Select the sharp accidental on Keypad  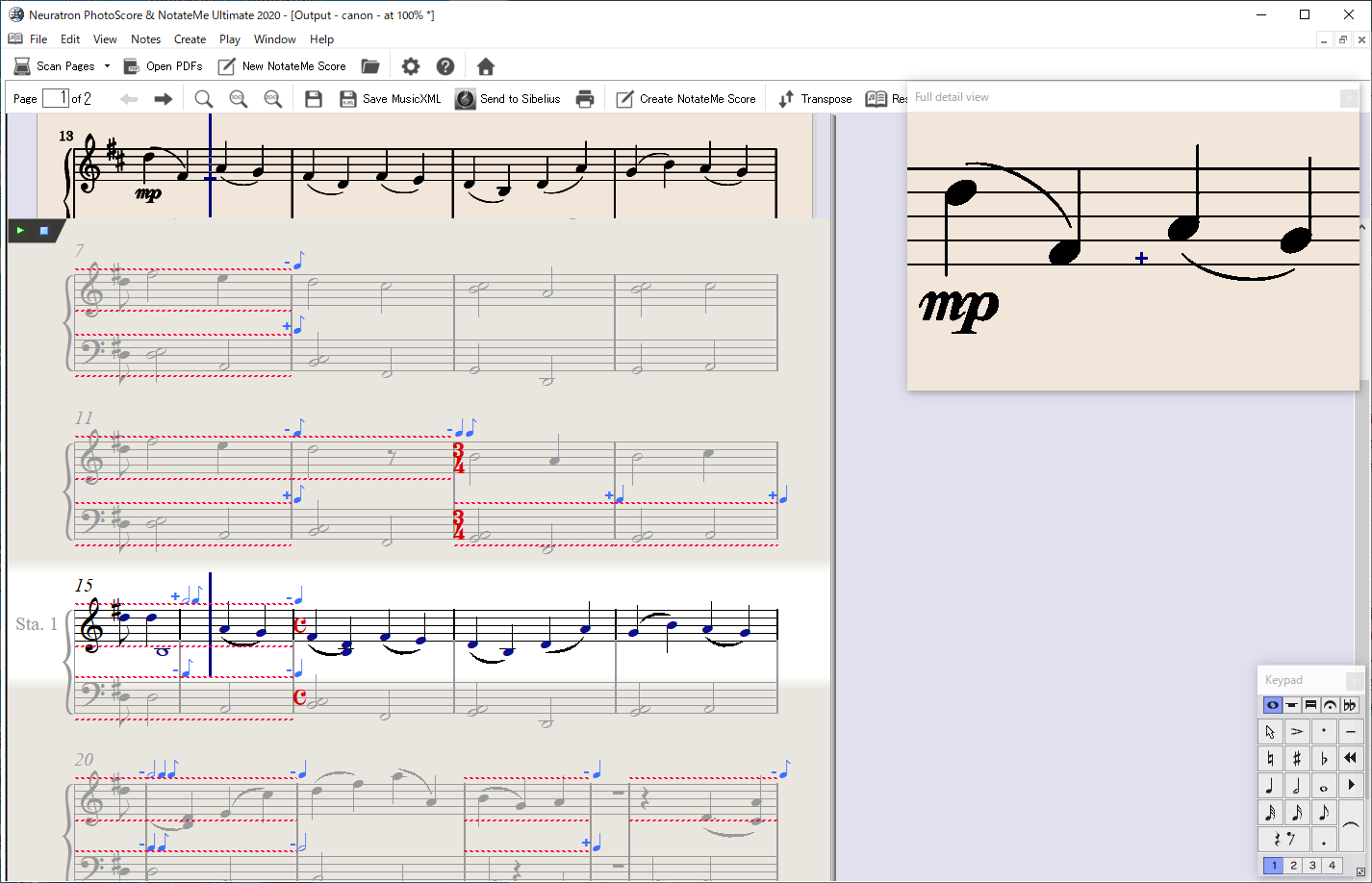click(1296, 758)
